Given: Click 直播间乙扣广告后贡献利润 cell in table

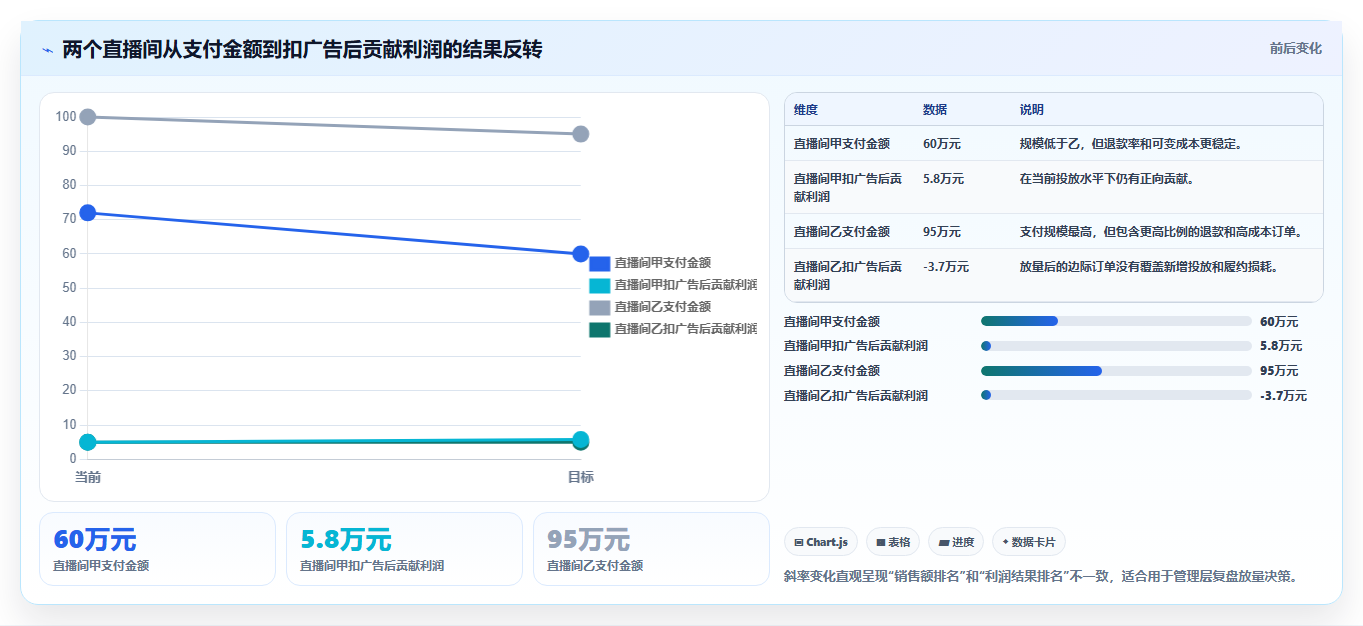Looking at the screenshot, I should pos(848,276).
